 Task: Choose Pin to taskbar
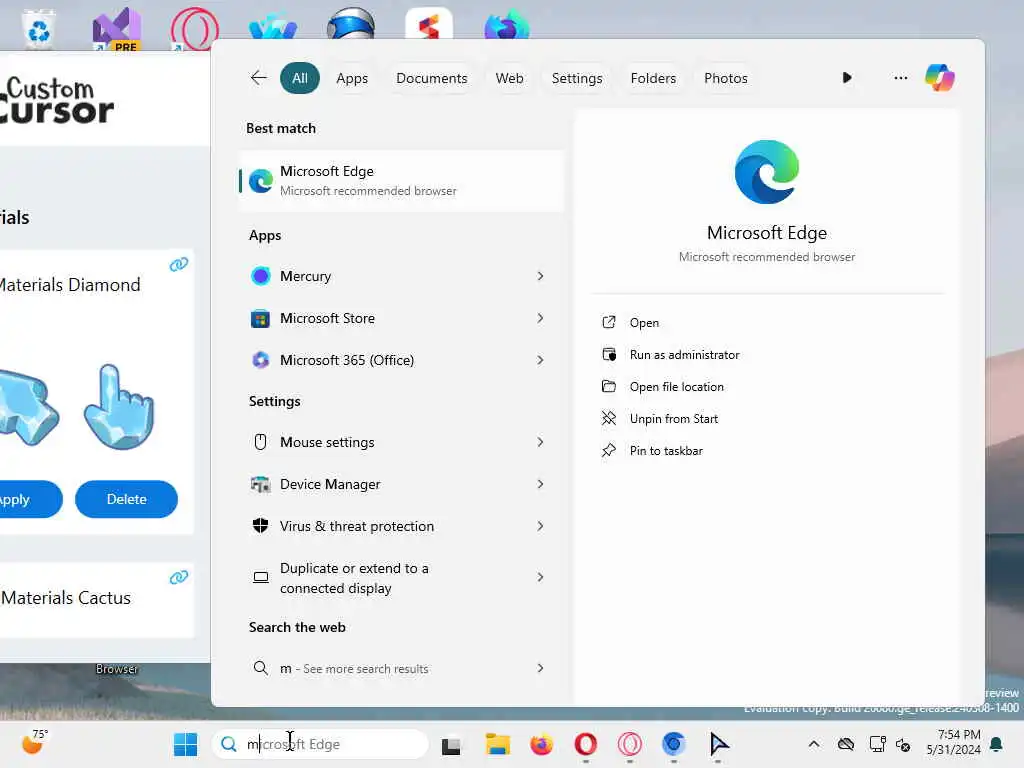point(666,451)
